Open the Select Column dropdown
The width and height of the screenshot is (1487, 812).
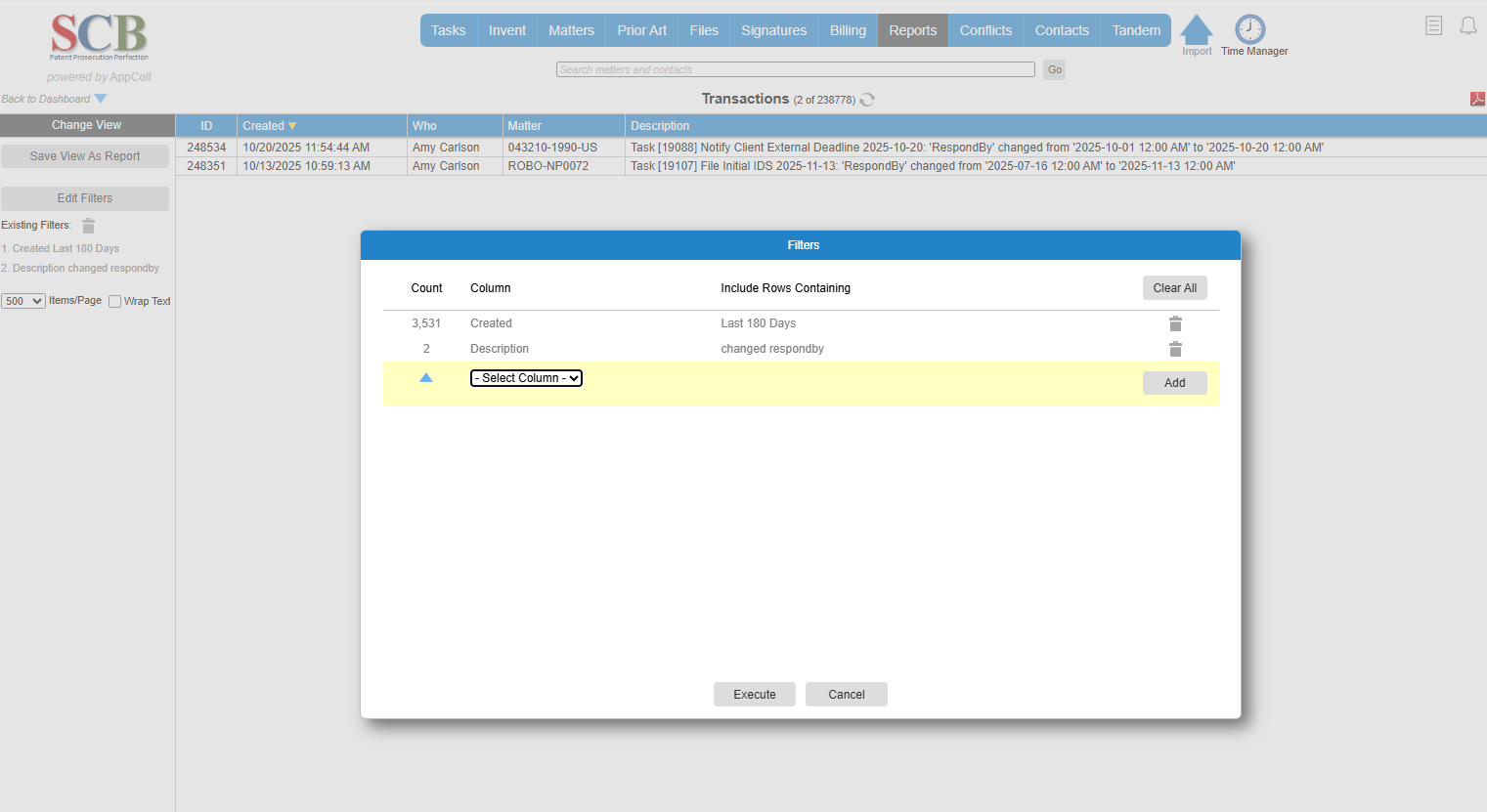click(x=526, y=378)
